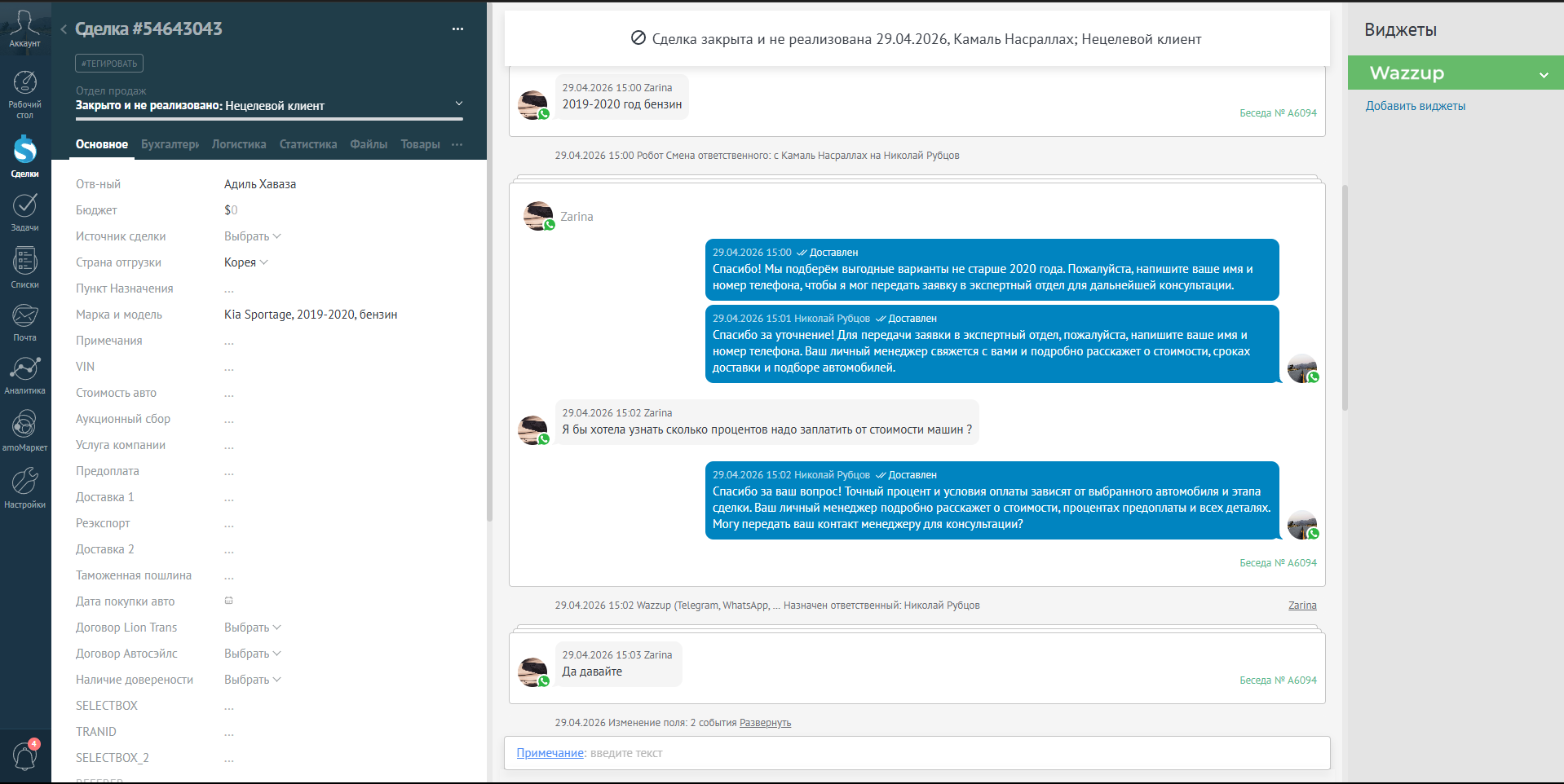Screen dimensions: 1564x784
Task: Switch to the Файлы tab
Action: [369, 144]
